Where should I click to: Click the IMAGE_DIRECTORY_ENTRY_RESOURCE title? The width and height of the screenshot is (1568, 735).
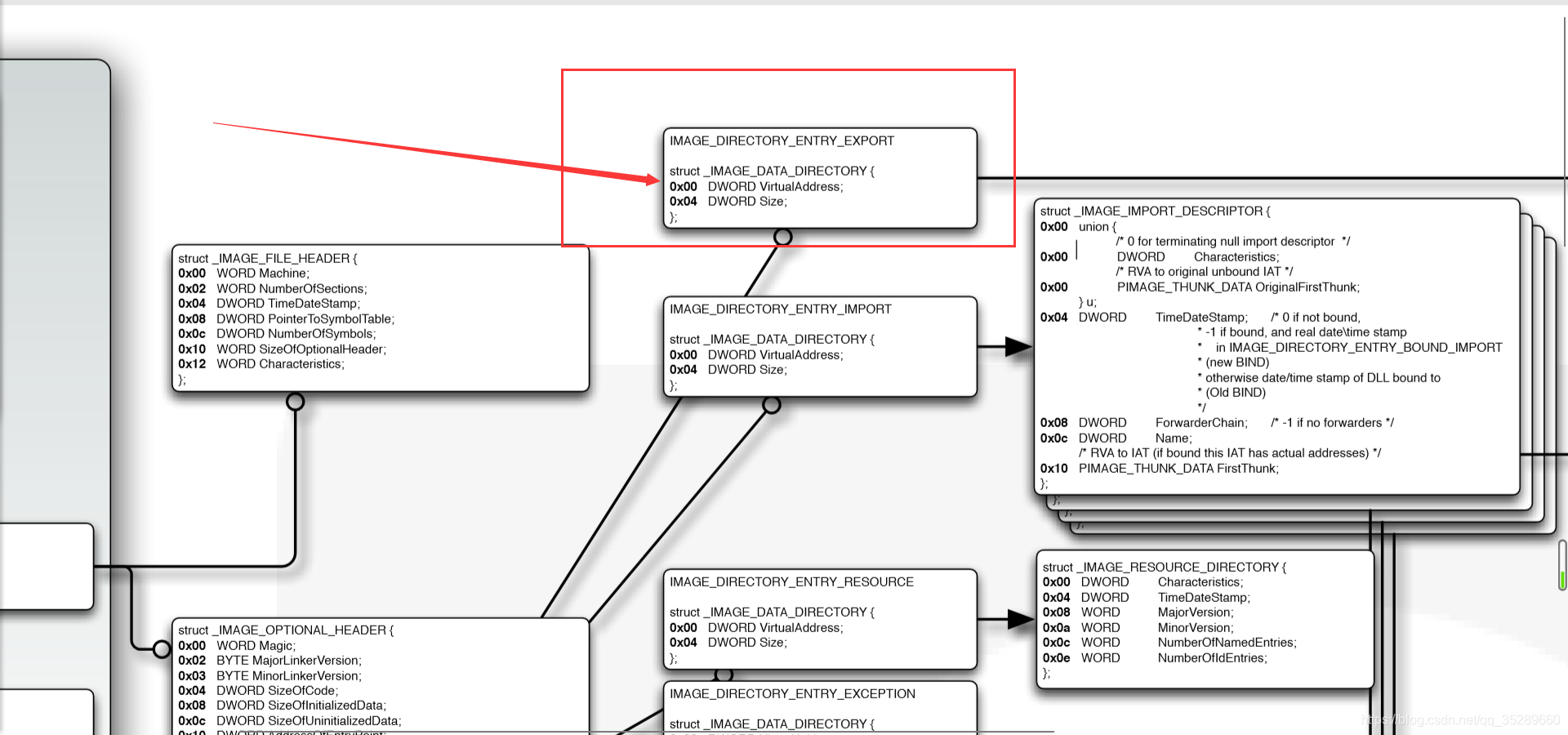791,581
